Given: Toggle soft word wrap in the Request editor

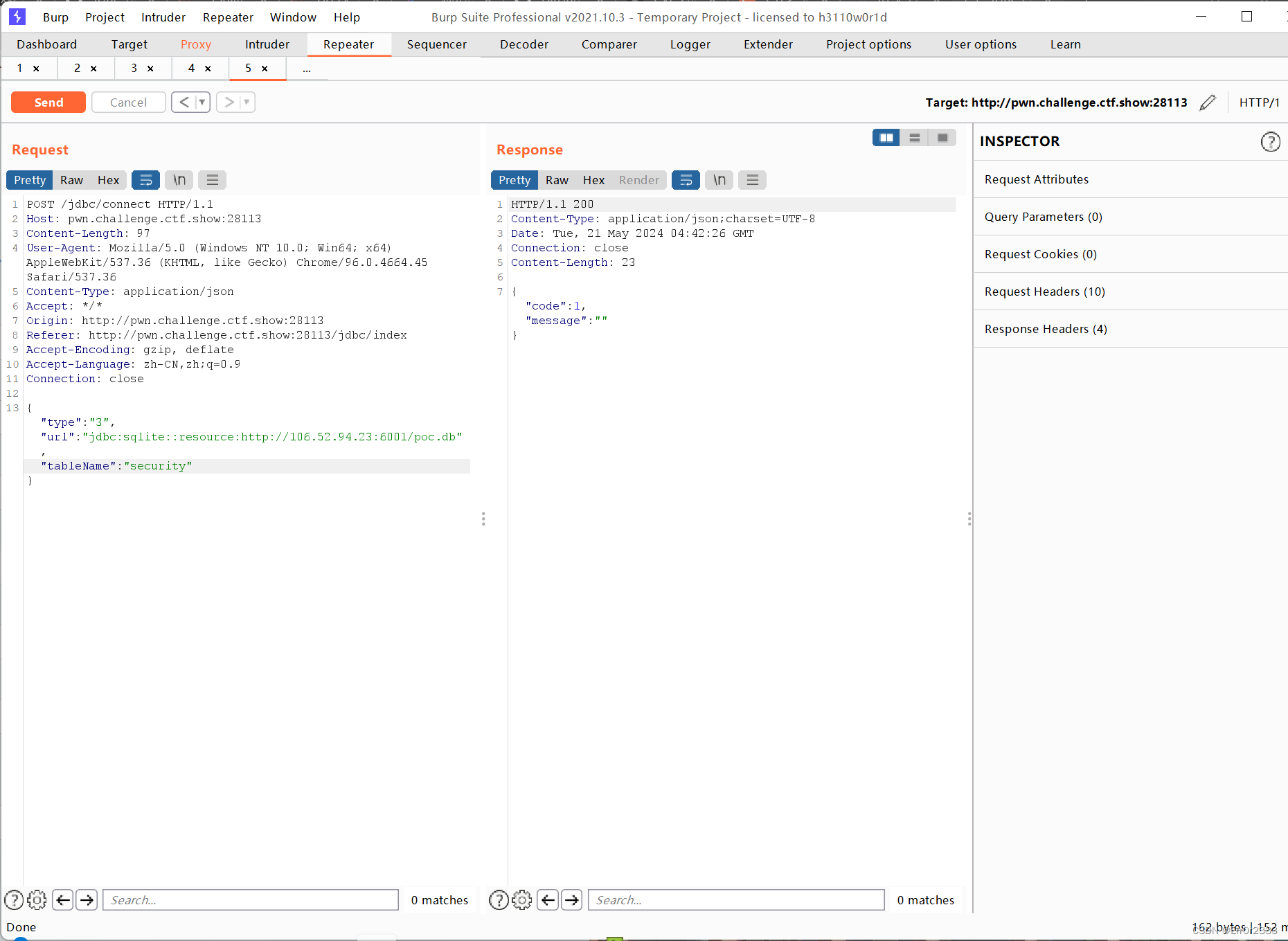Looking at the screenshot, I should (145, 180).
